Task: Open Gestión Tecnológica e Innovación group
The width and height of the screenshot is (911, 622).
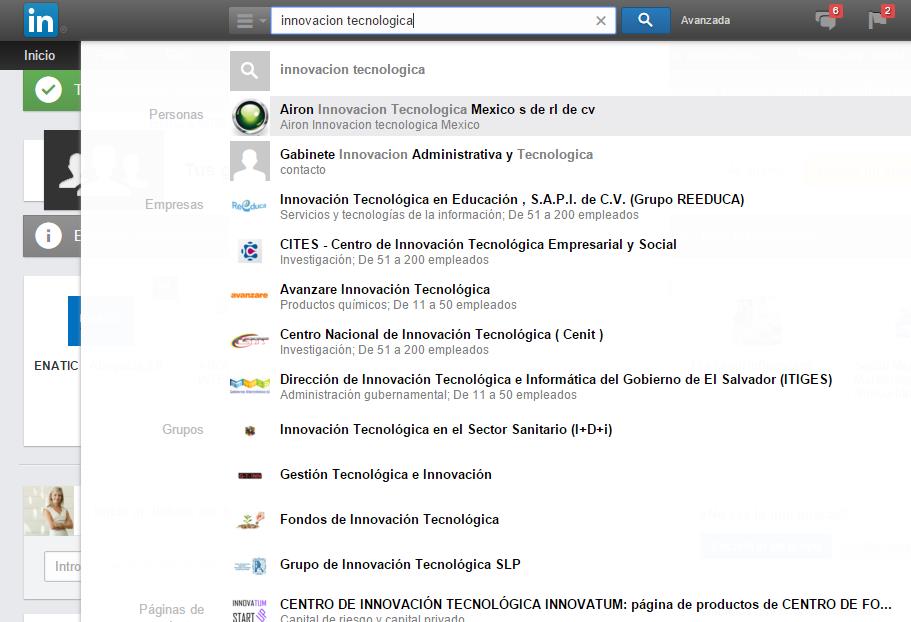Action: 385,475
